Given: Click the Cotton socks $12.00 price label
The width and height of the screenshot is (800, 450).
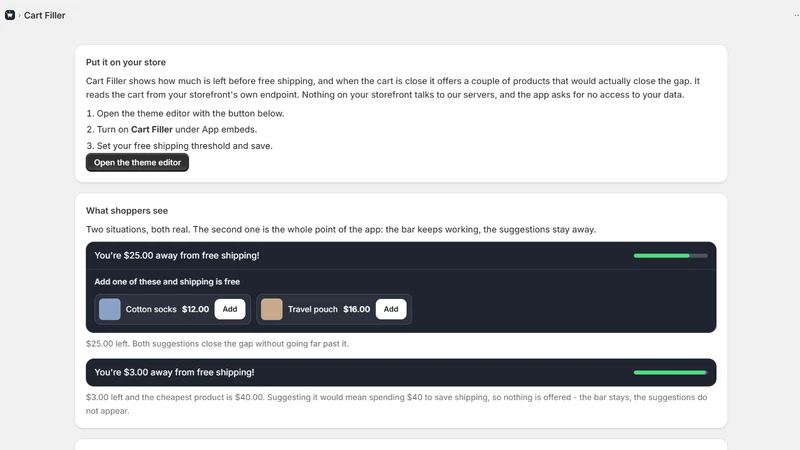Looking at the screenshot, I should tap(195, 309).
